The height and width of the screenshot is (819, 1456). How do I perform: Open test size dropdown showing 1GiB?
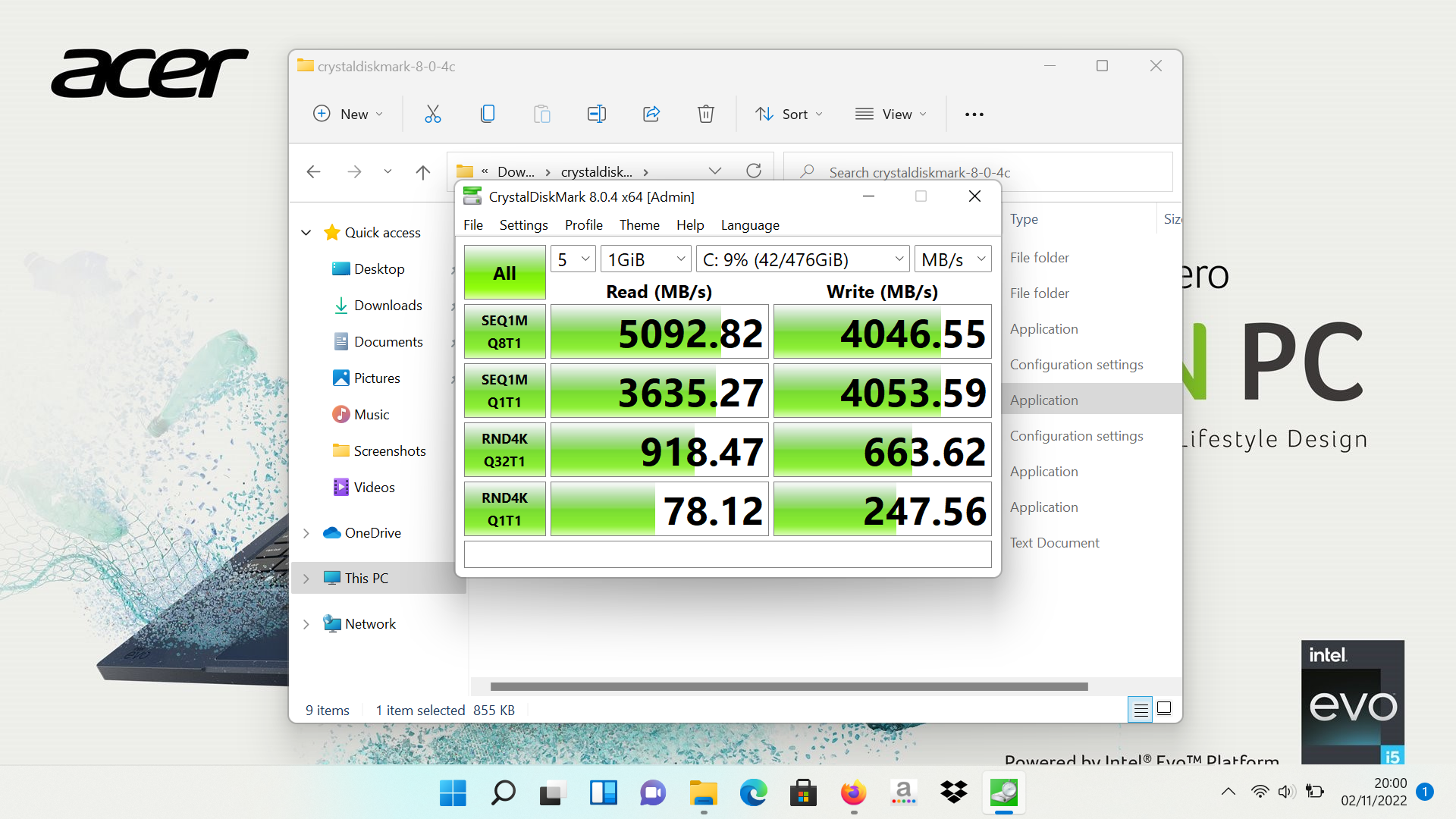pos(646,259)
